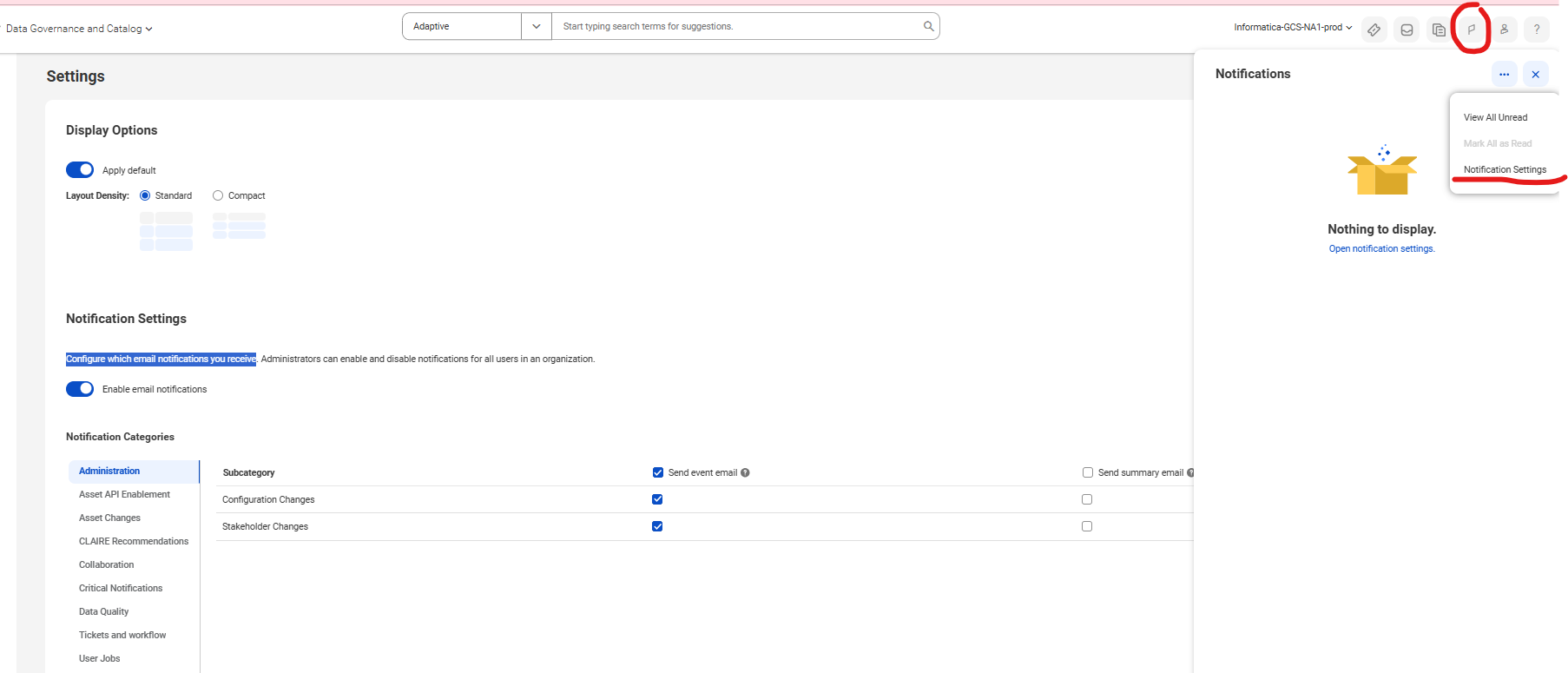Check the Send summary email header checkbox

pos(1088,472)
